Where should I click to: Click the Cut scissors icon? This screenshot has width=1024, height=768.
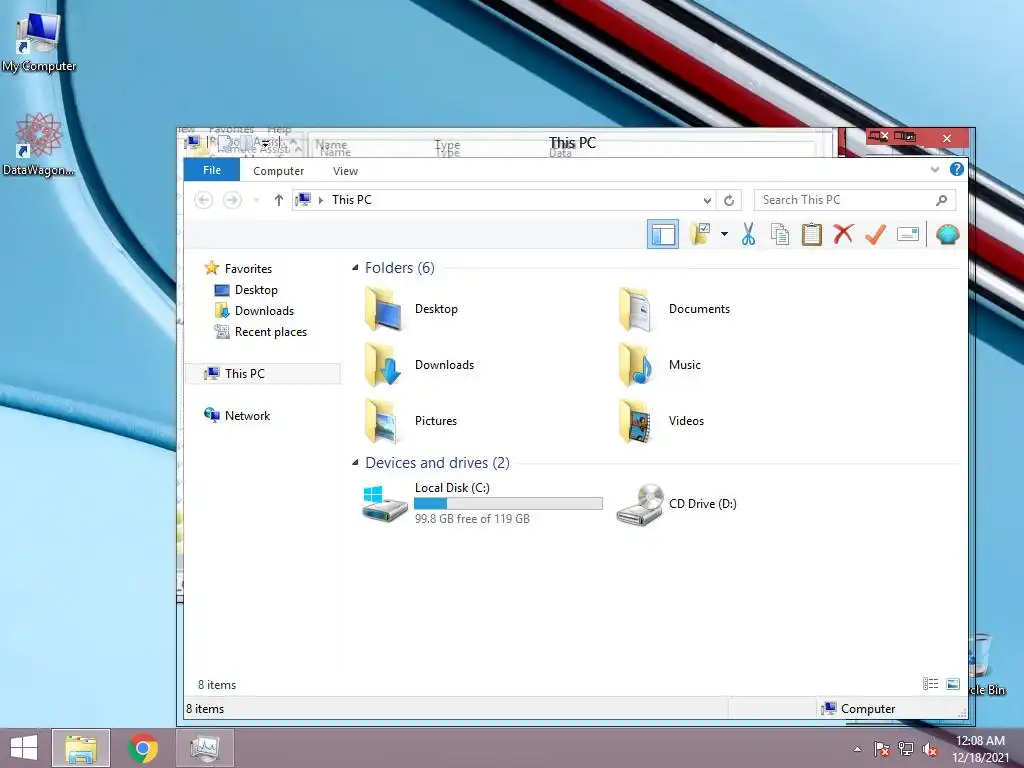click(x=748, y=234)
